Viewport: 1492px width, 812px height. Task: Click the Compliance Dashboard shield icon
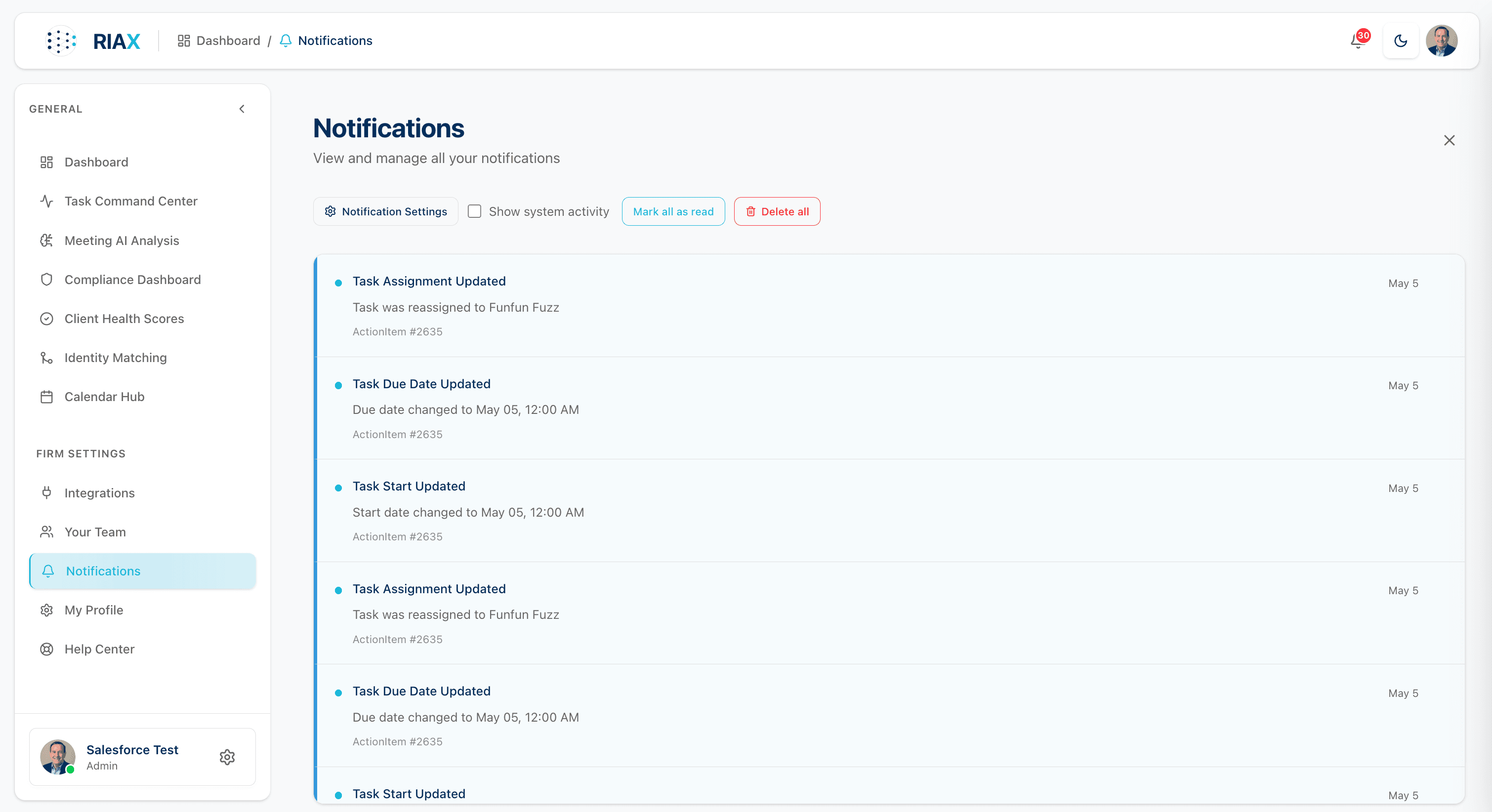coord(47,280)
